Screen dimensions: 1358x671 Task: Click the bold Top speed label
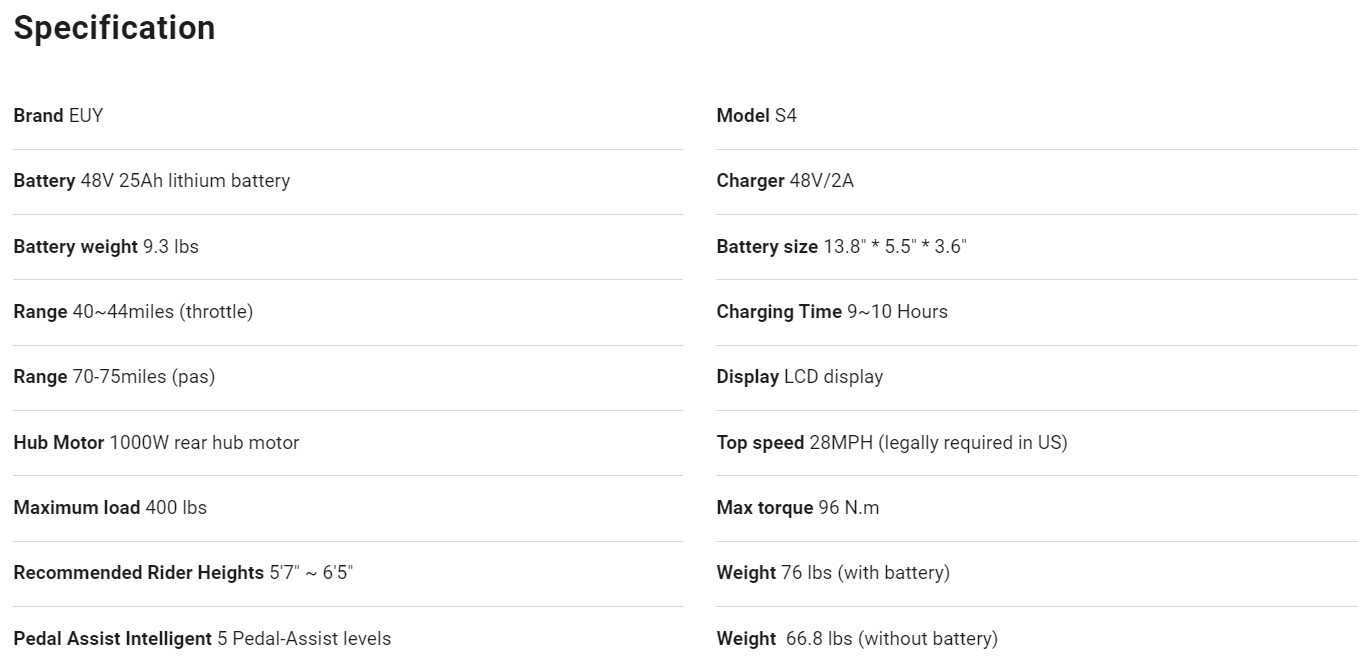coord(760,442)
